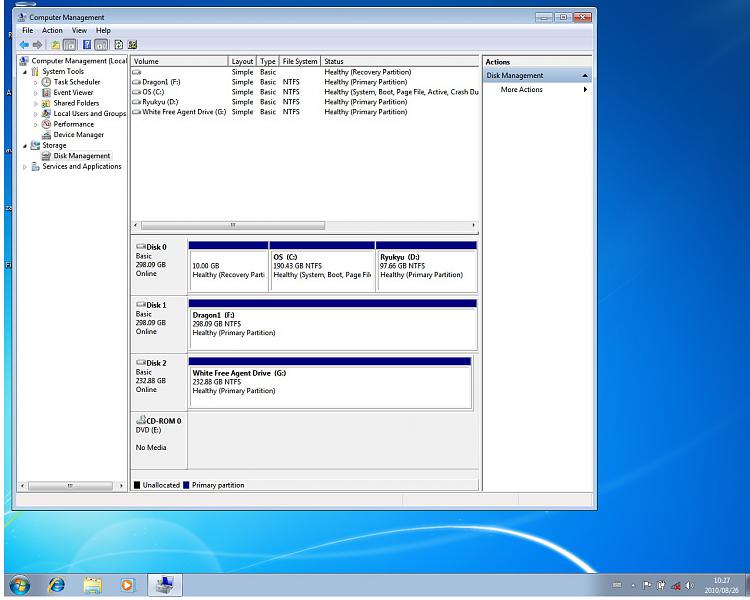Open Windows Explorer from the taskbar
This screenshot has width=750, height=600.
coord(93,585)
